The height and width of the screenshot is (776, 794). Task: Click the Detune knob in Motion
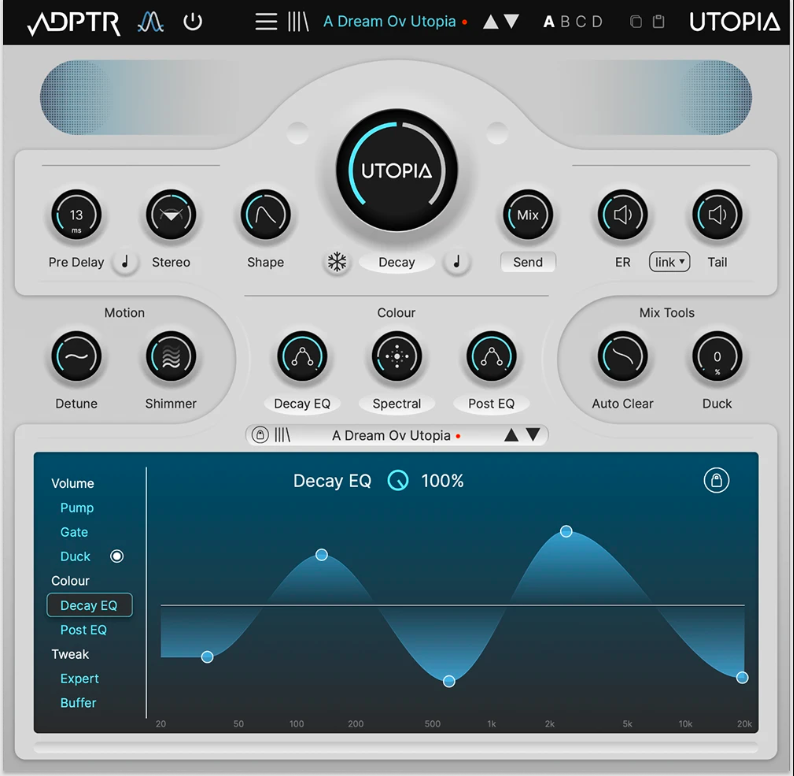[76, 357]
